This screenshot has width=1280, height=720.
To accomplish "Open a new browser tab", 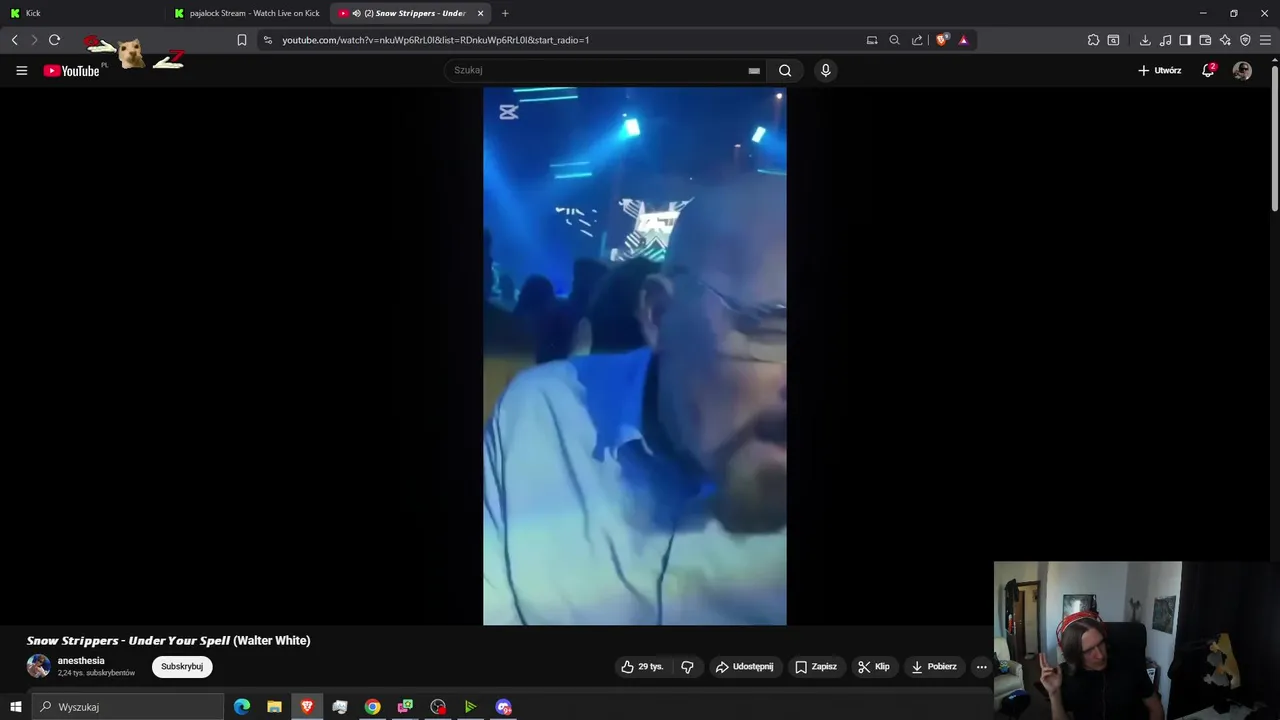I will point(505,13).
